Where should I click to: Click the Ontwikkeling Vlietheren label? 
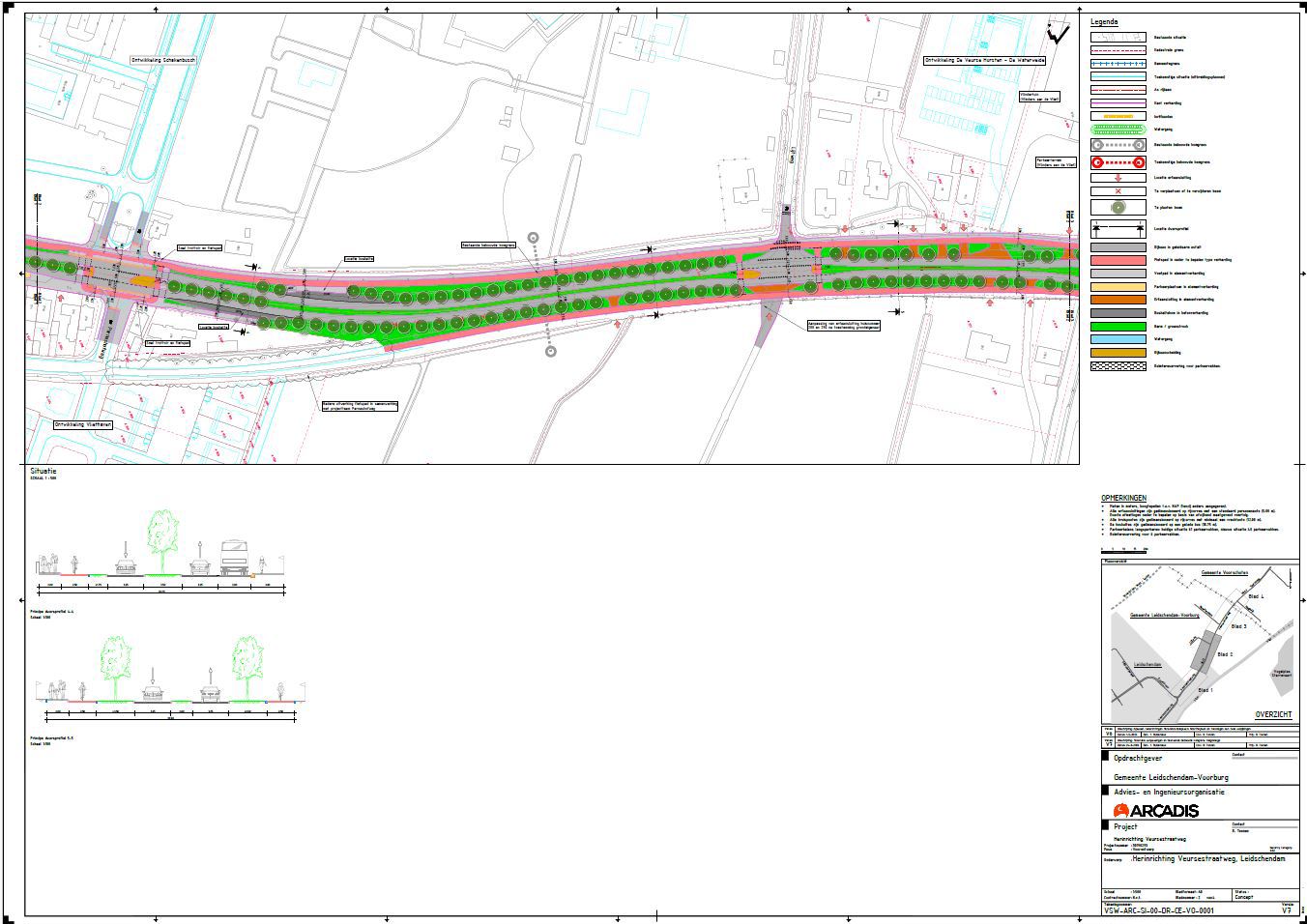coord(84,424)
